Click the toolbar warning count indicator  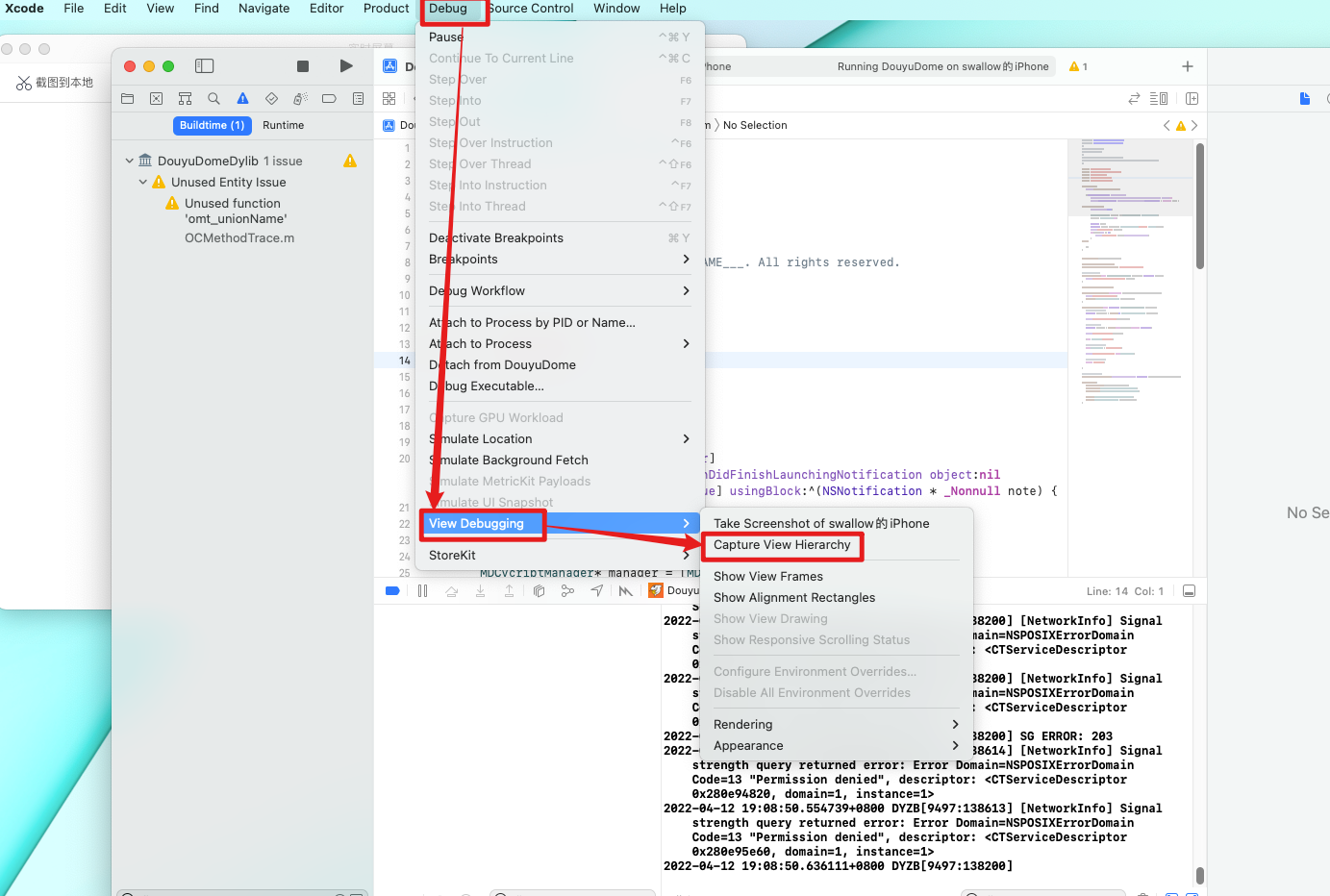coord(1078,66)
